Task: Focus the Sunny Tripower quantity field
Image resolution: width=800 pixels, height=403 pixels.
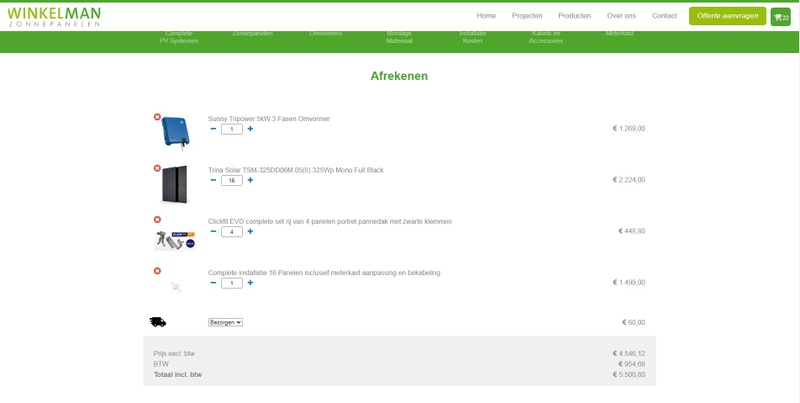Action: coord(232,130)
